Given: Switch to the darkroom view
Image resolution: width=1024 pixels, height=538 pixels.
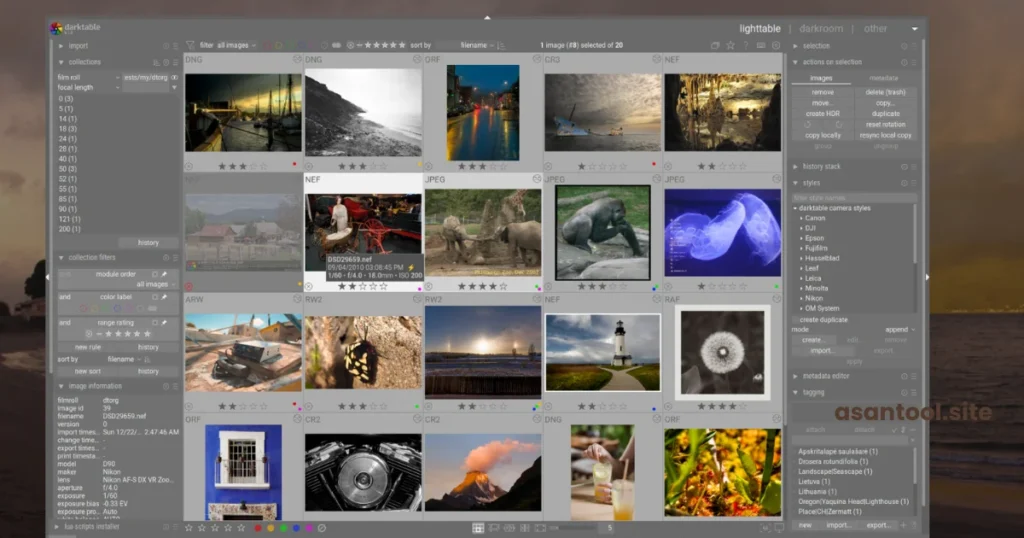Looking at the screenshot, I should pos(821,29).
